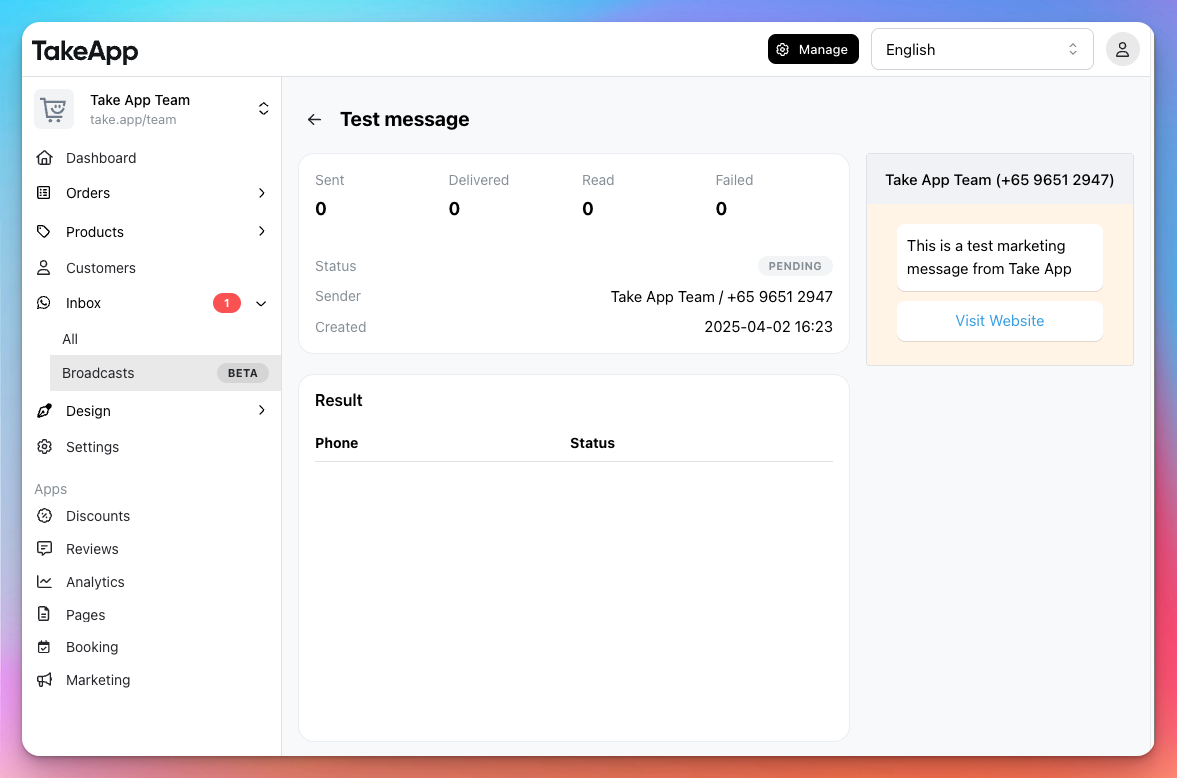Click the Marketing megaphone icon
The width and height of the screenshot is (1177, 778).
pyautogui.click(x=44, y=680)
